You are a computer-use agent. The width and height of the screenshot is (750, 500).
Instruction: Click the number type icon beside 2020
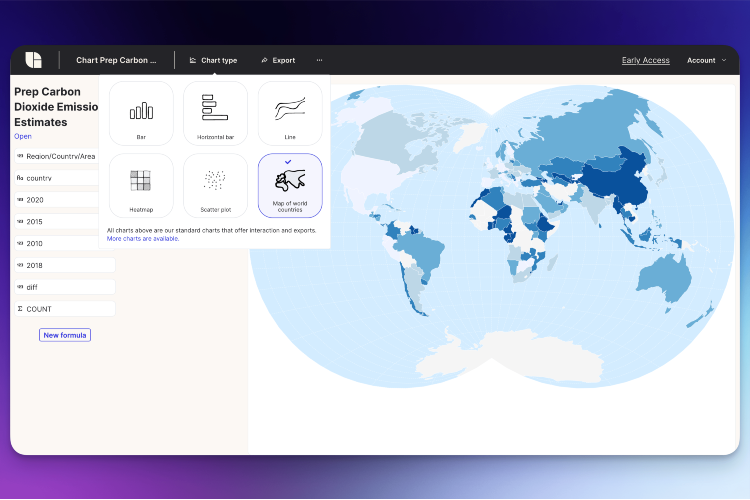[20, 200]
